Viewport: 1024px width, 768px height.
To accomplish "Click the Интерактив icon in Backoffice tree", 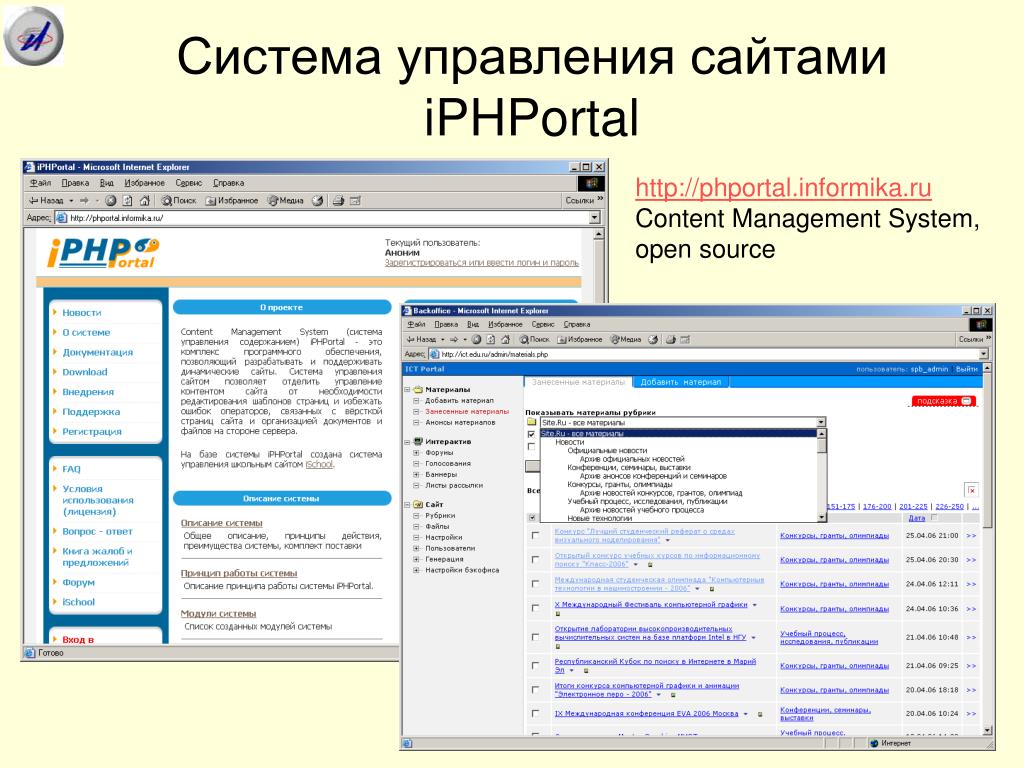I will (x=418, y=441).
